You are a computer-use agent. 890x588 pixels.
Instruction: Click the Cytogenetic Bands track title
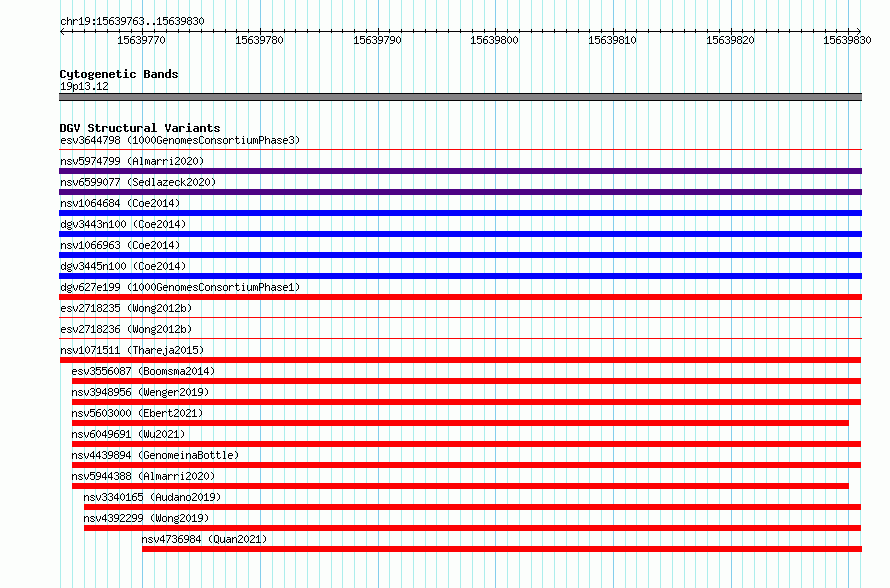(119, 74)
